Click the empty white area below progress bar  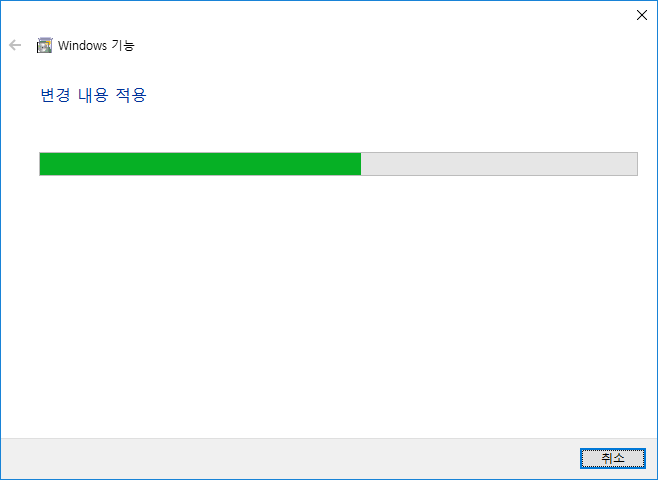[x=329, y=306]
